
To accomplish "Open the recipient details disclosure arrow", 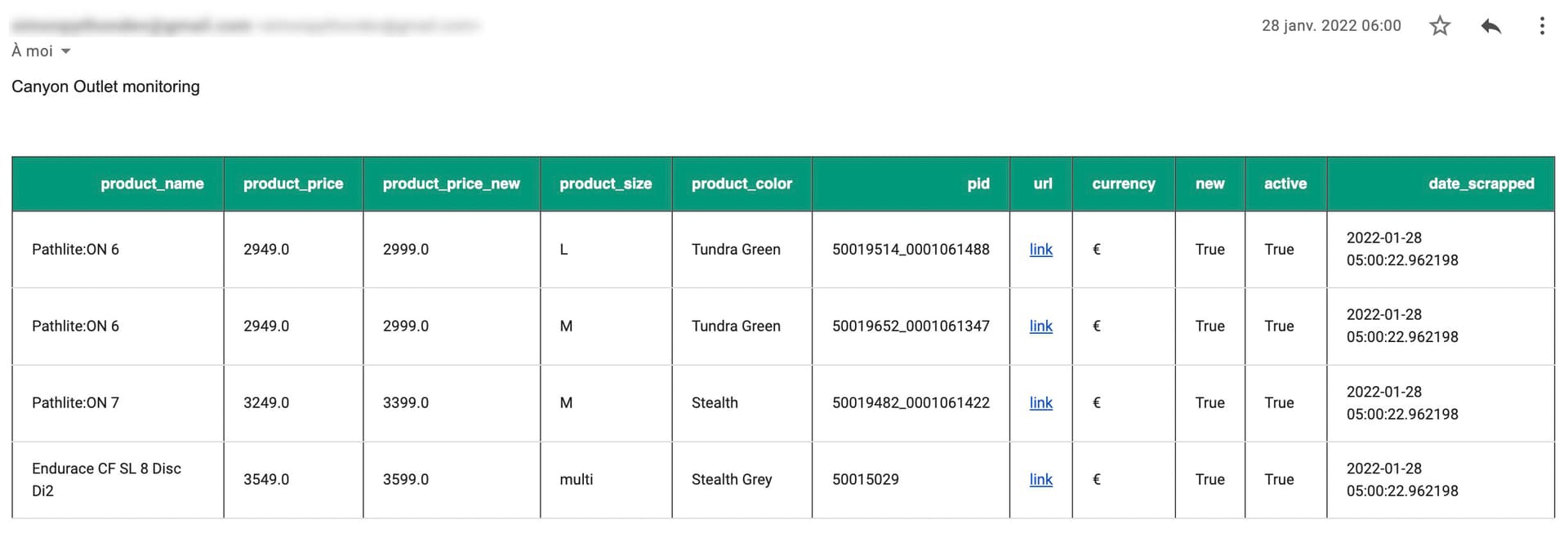I will click(66, 51).
